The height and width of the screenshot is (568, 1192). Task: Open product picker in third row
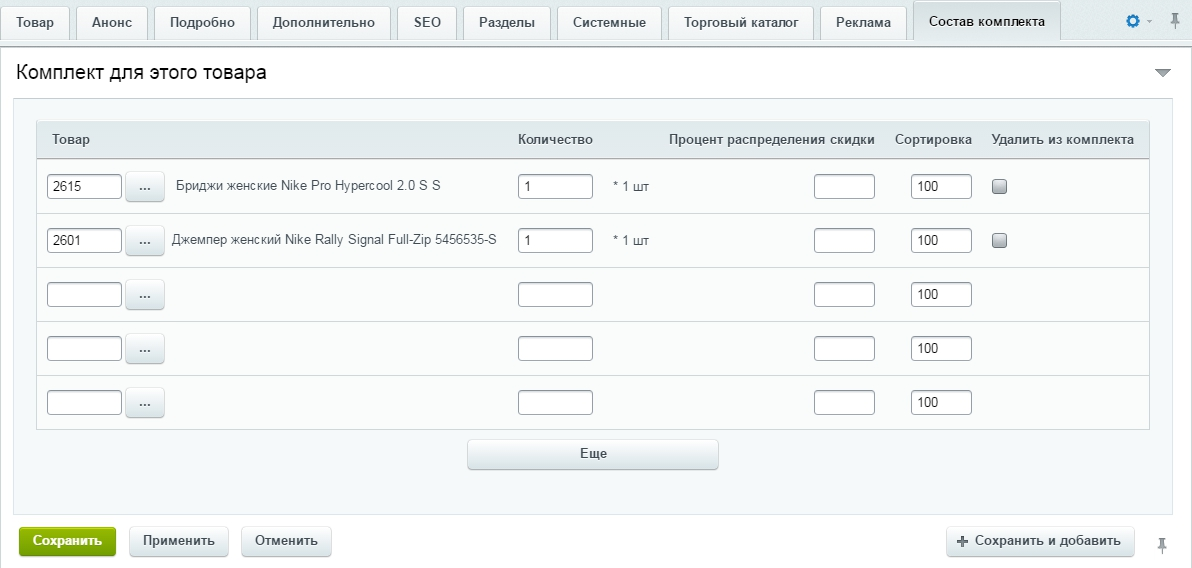coord(144,294)
